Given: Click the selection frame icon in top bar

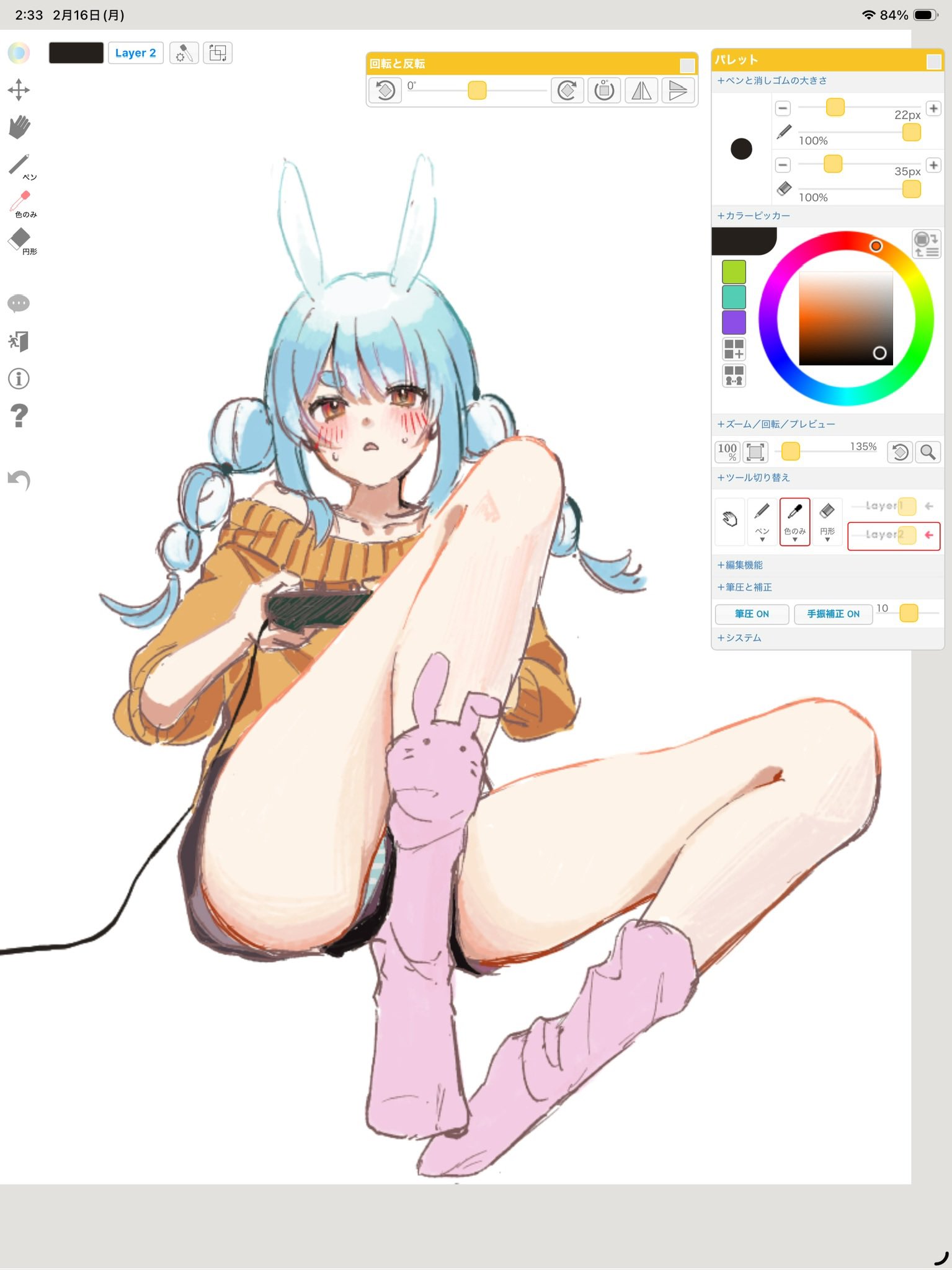Looking at the screenshot, I should pos(218,53).
